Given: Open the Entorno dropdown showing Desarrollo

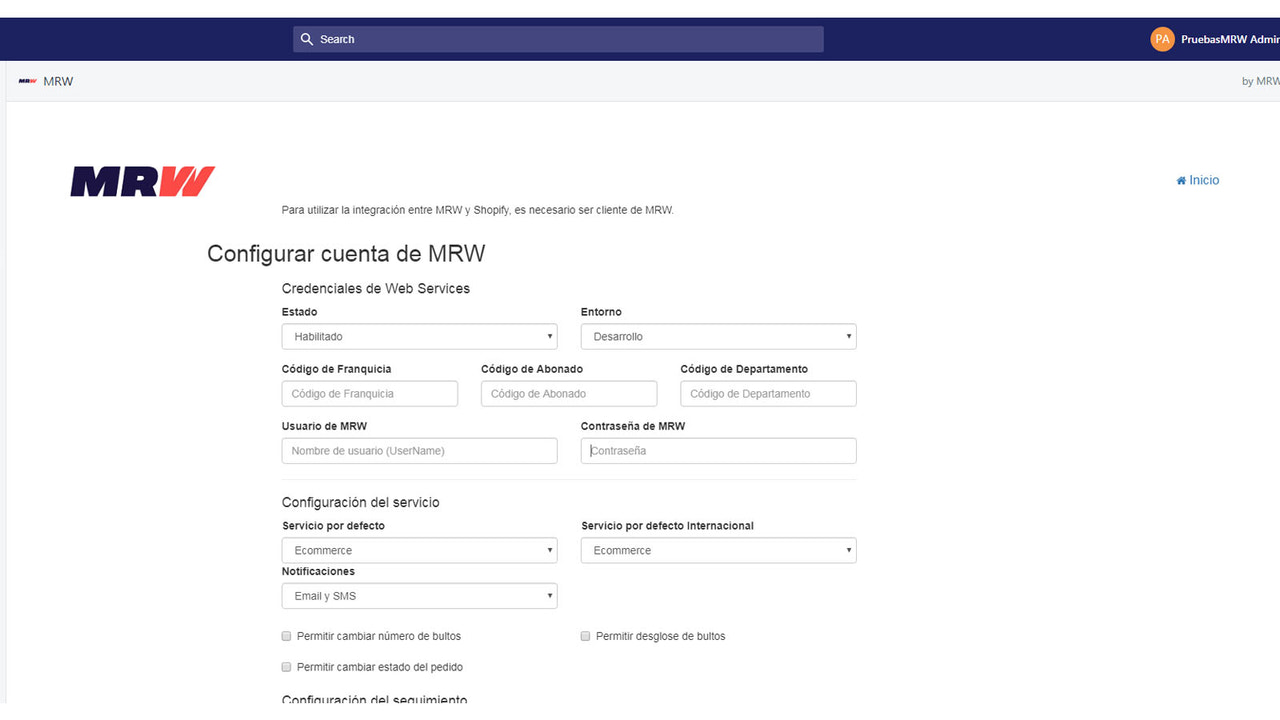Looking at the screenshot, I should point(718,336).
